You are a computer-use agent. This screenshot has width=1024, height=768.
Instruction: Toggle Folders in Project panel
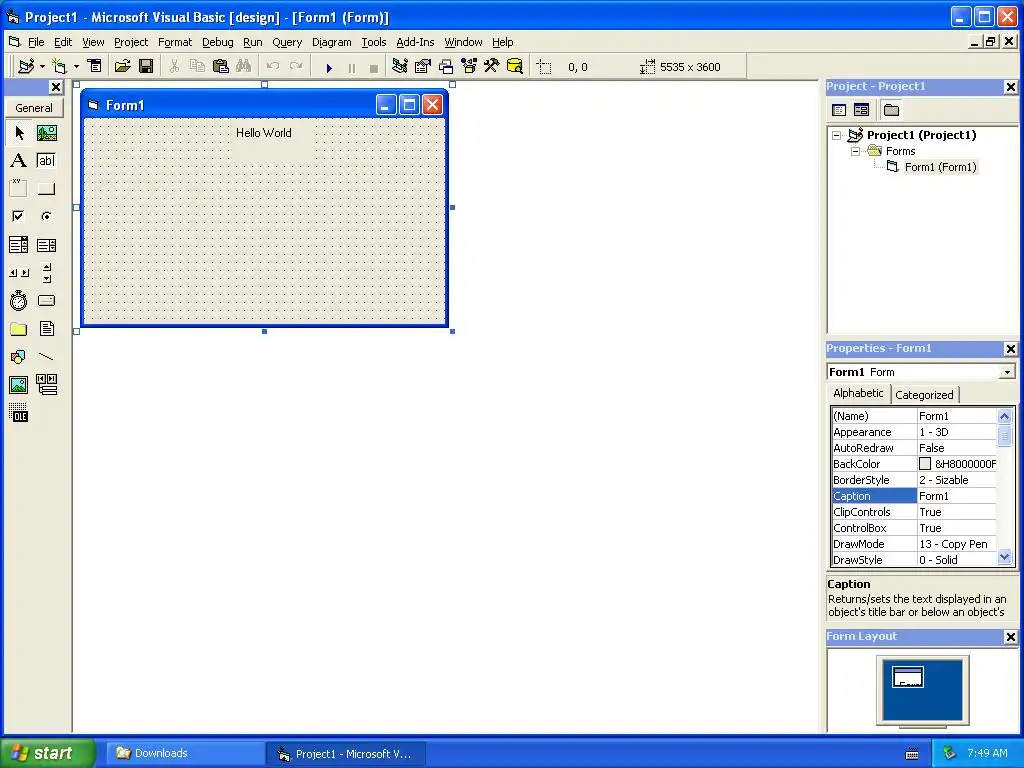click(x=891, y=110)
